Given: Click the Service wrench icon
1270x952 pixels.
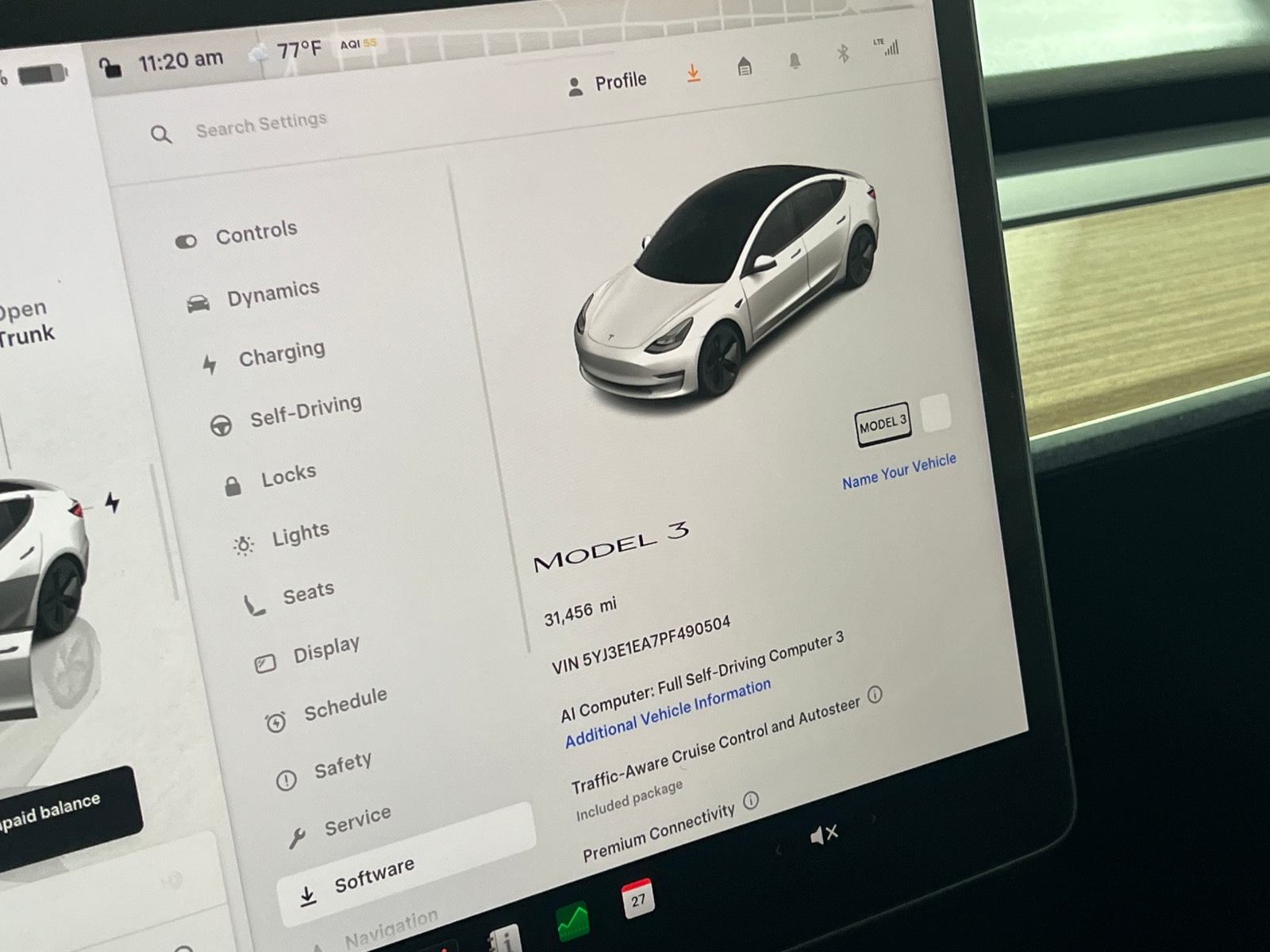Looking at the screenshot, I should tap(298, 839).
